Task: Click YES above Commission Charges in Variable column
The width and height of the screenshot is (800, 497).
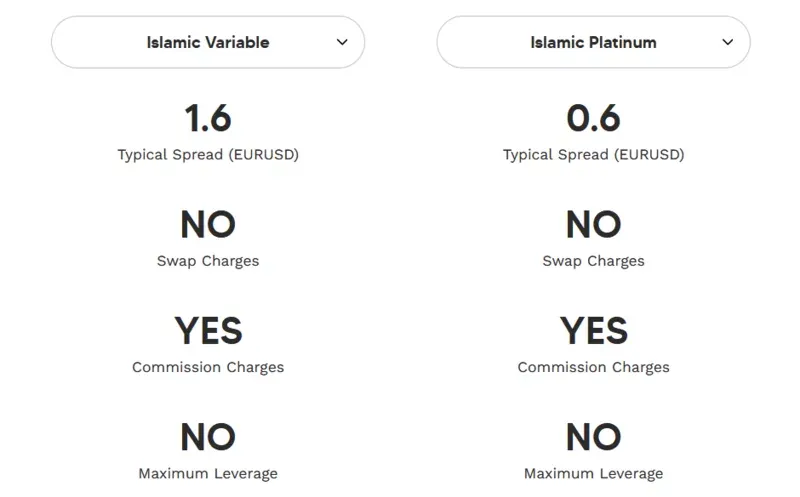Action: tap(208, 331)
